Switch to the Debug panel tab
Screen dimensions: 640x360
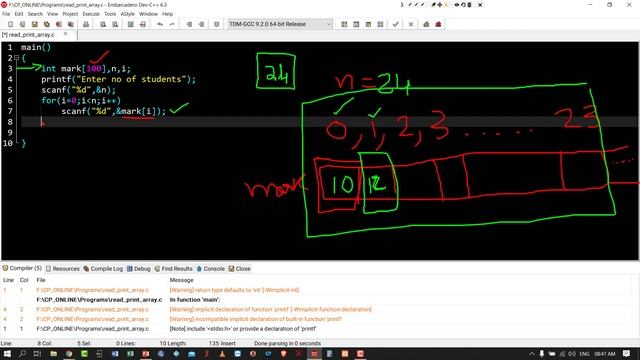[139, 269]
